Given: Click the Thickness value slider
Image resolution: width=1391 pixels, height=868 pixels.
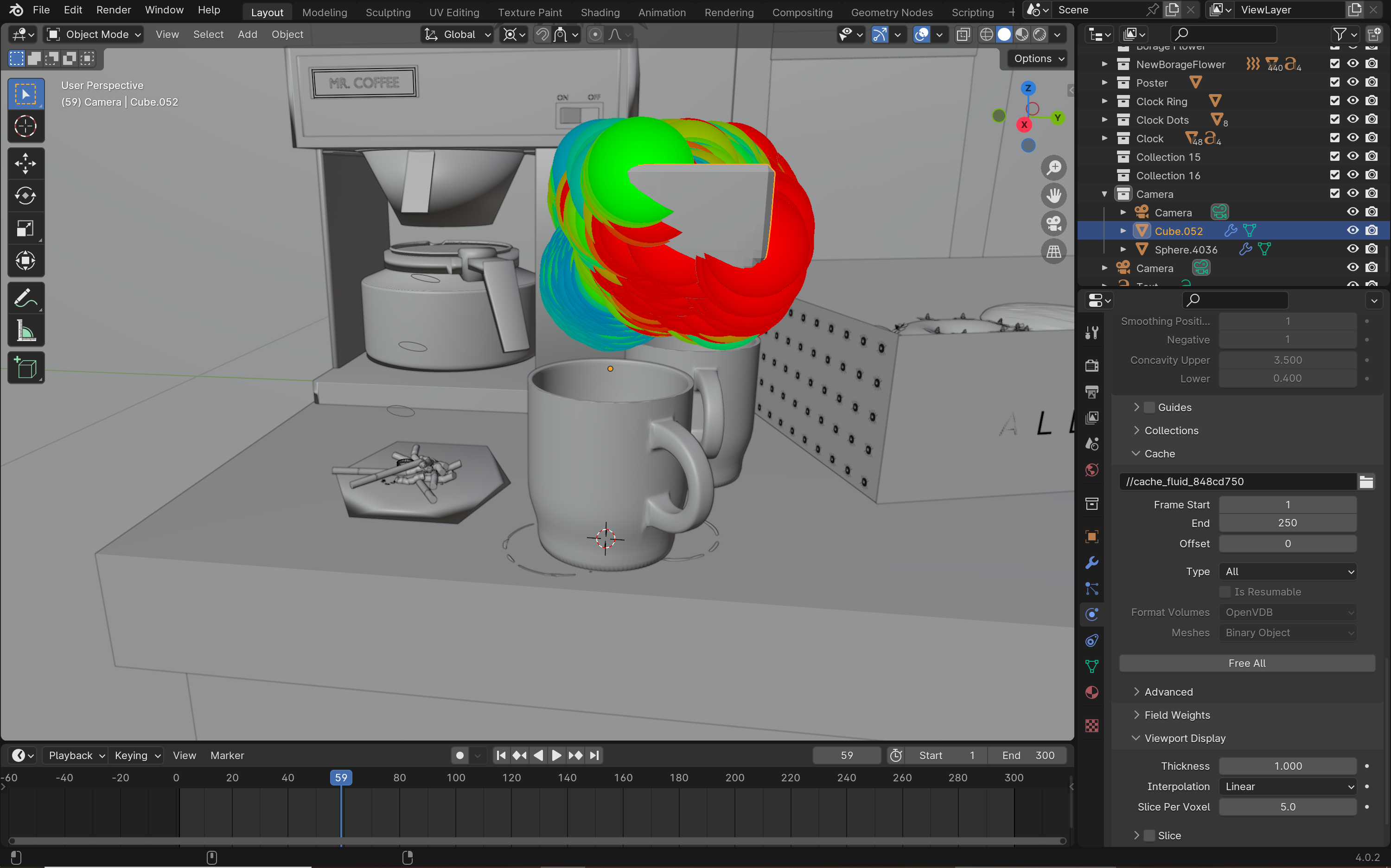Looking at the screenshot, I should point(1288,766).
